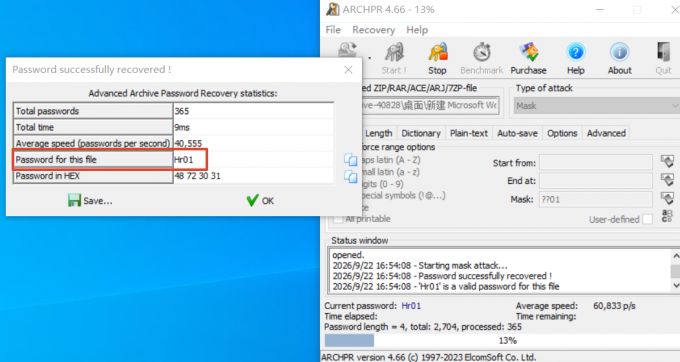Close the Password successfully recovered dialog

point(348,70)
